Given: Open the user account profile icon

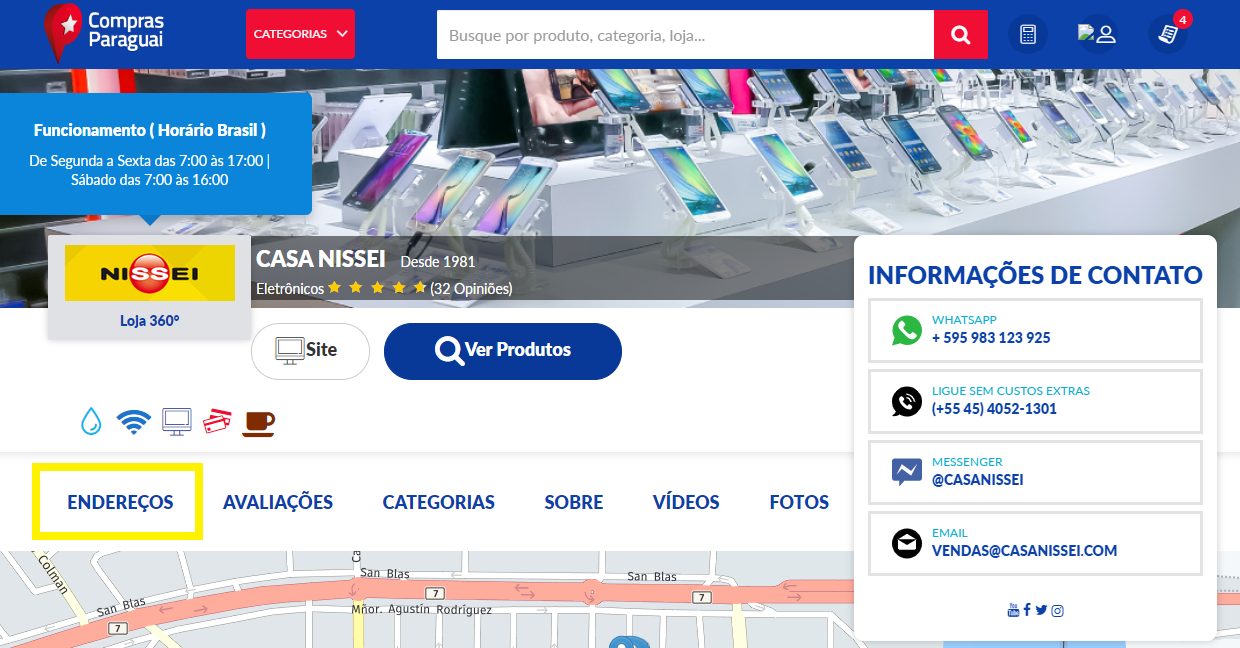Looking at the screenshot, I should coord(1097,35).
